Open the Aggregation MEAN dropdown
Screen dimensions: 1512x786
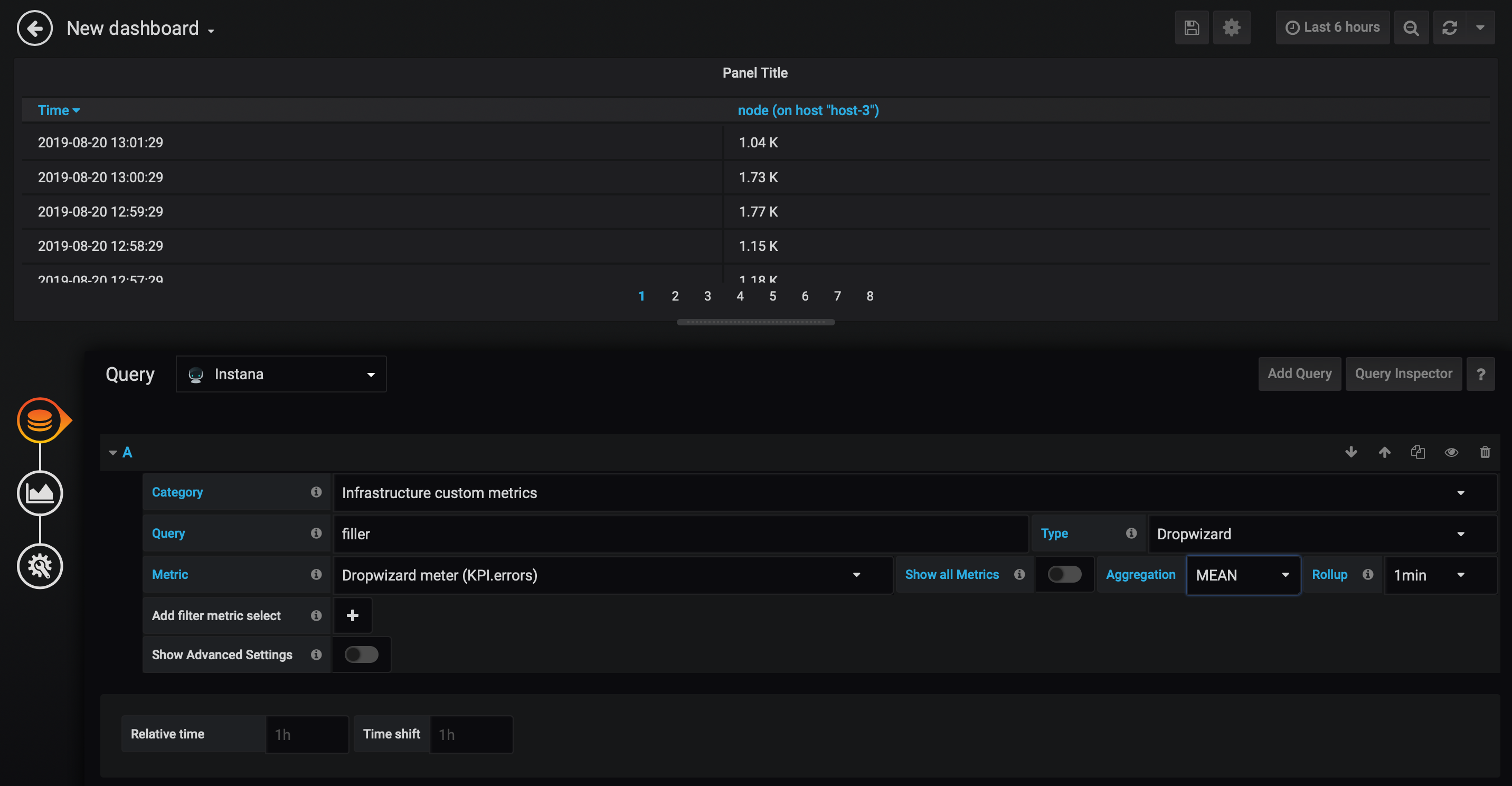click(x=1243, y=575)
